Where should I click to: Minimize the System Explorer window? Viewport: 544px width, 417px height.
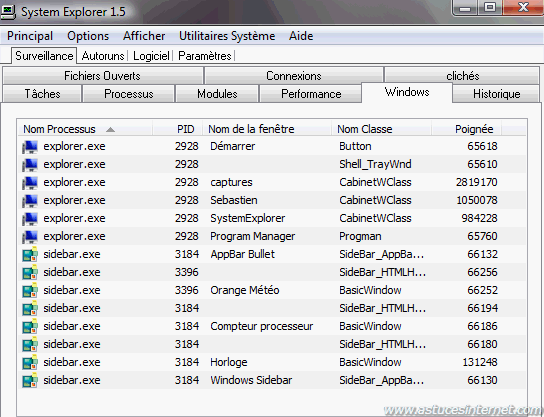coord(466,7)
